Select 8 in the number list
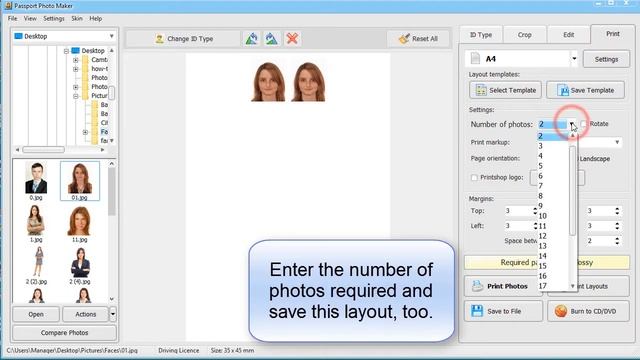The height and width of the screenshot is (360, 640). pos(553,196)
